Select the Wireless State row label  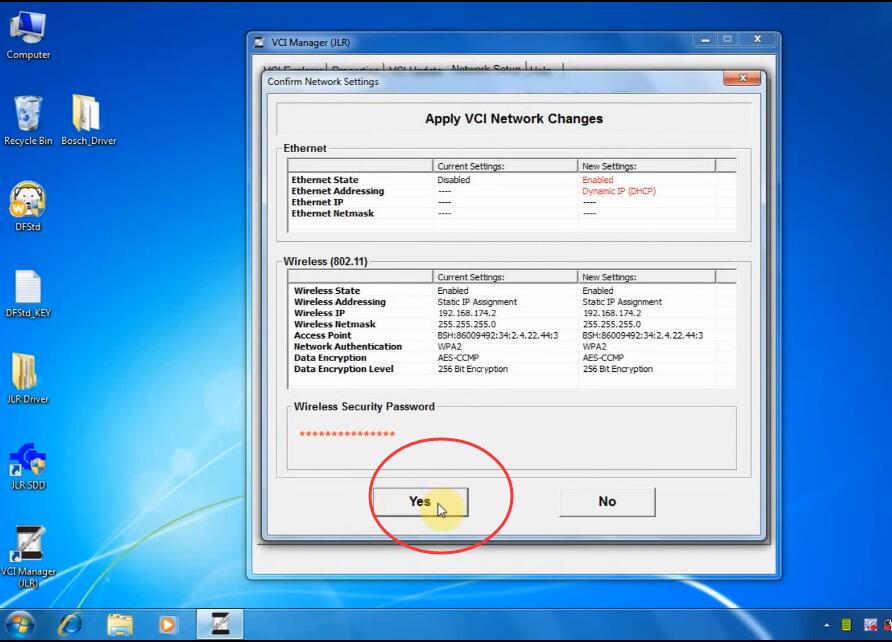point(327,291)
